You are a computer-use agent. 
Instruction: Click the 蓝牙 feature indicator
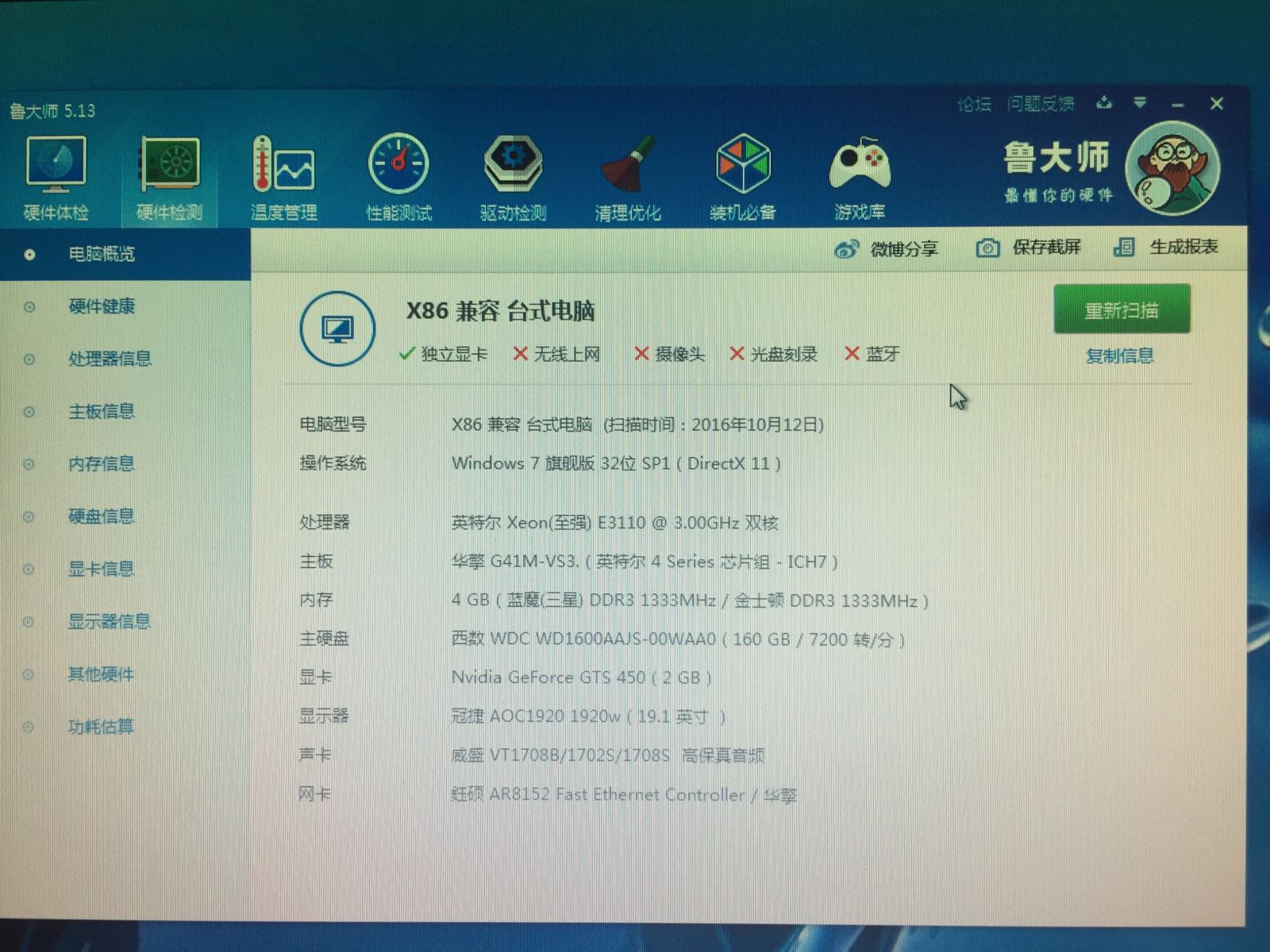872,354
